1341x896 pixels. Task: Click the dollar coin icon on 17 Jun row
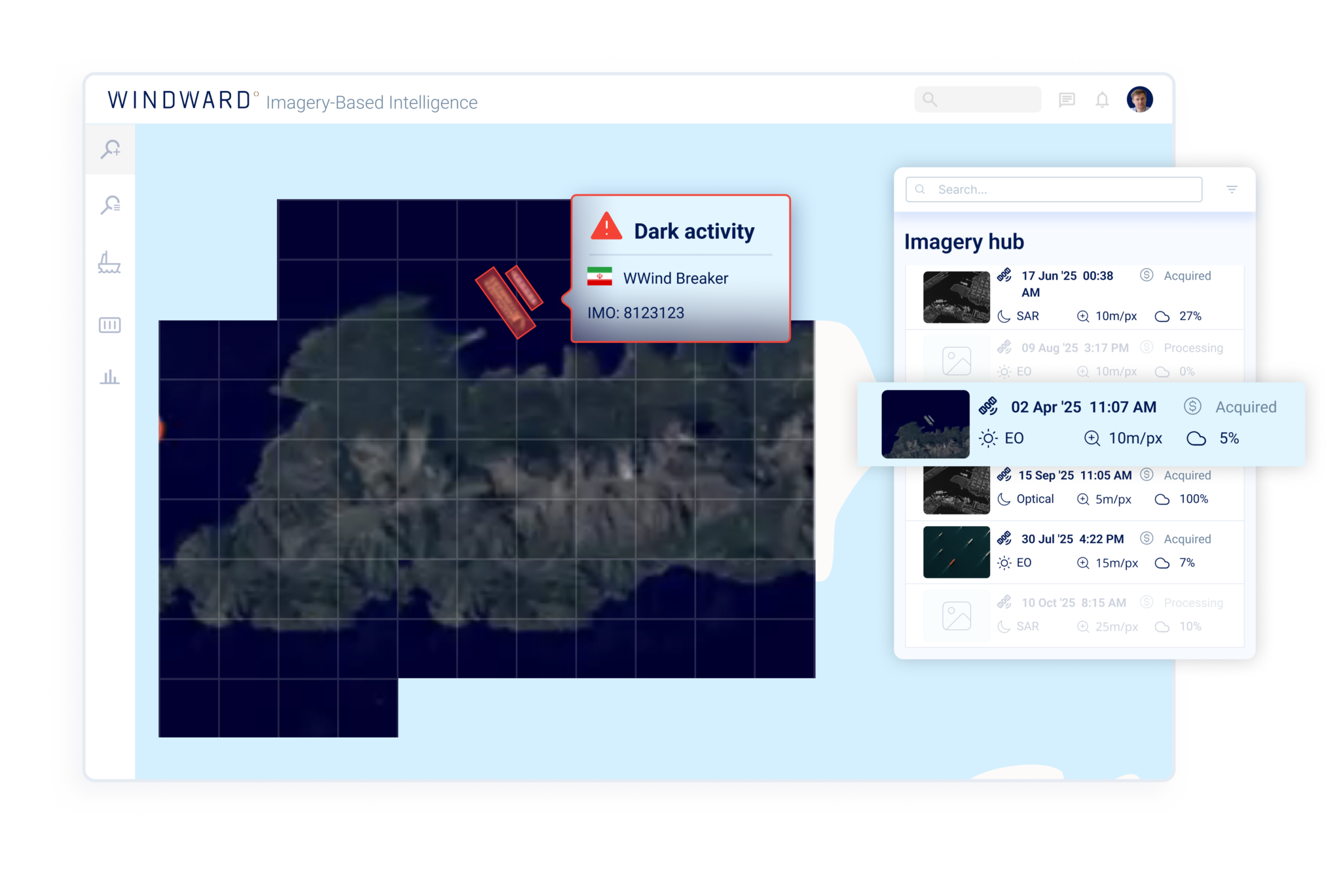[1146, 275]
